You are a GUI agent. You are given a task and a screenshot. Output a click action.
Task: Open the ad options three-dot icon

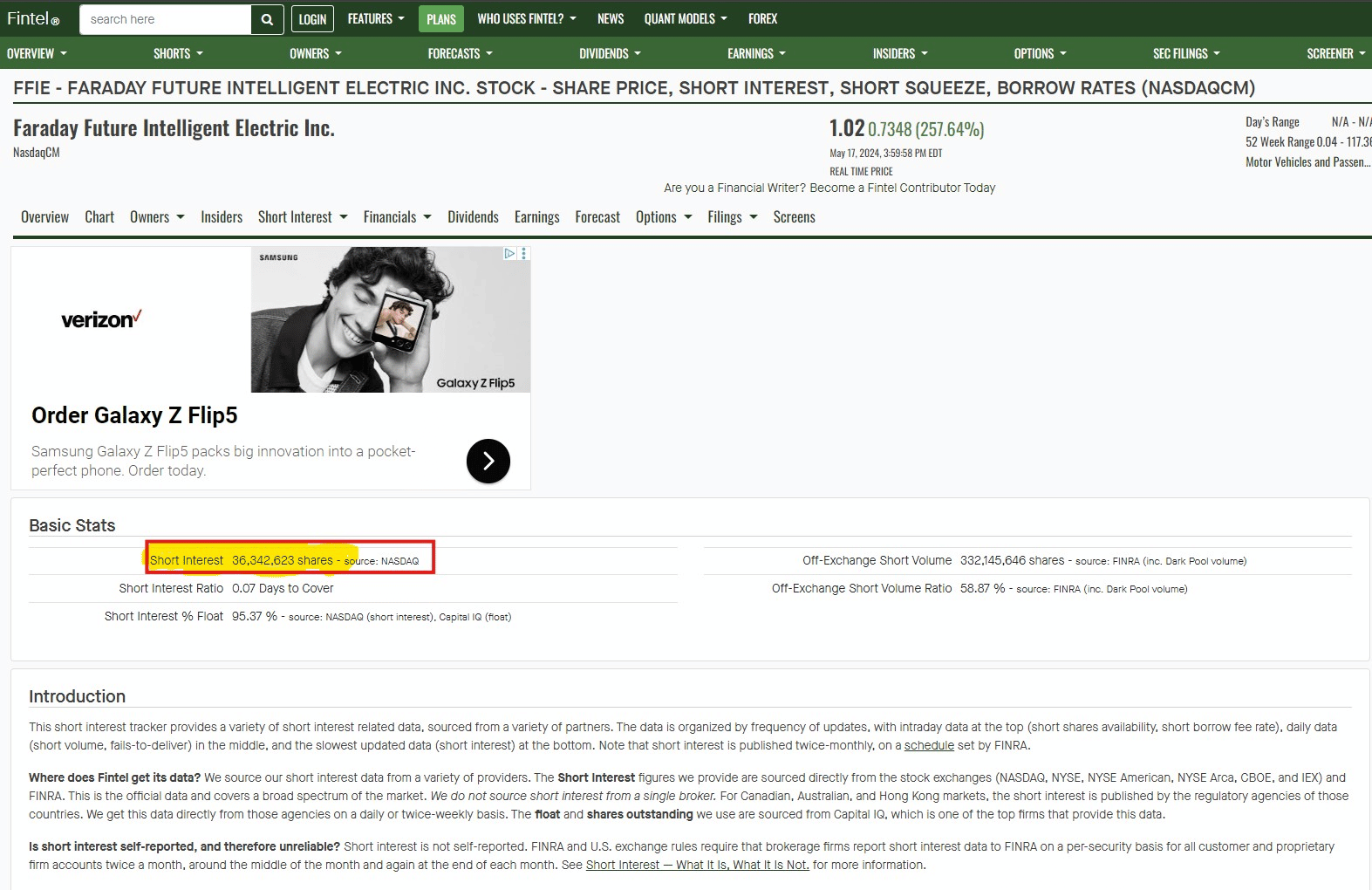click(523, 254)
